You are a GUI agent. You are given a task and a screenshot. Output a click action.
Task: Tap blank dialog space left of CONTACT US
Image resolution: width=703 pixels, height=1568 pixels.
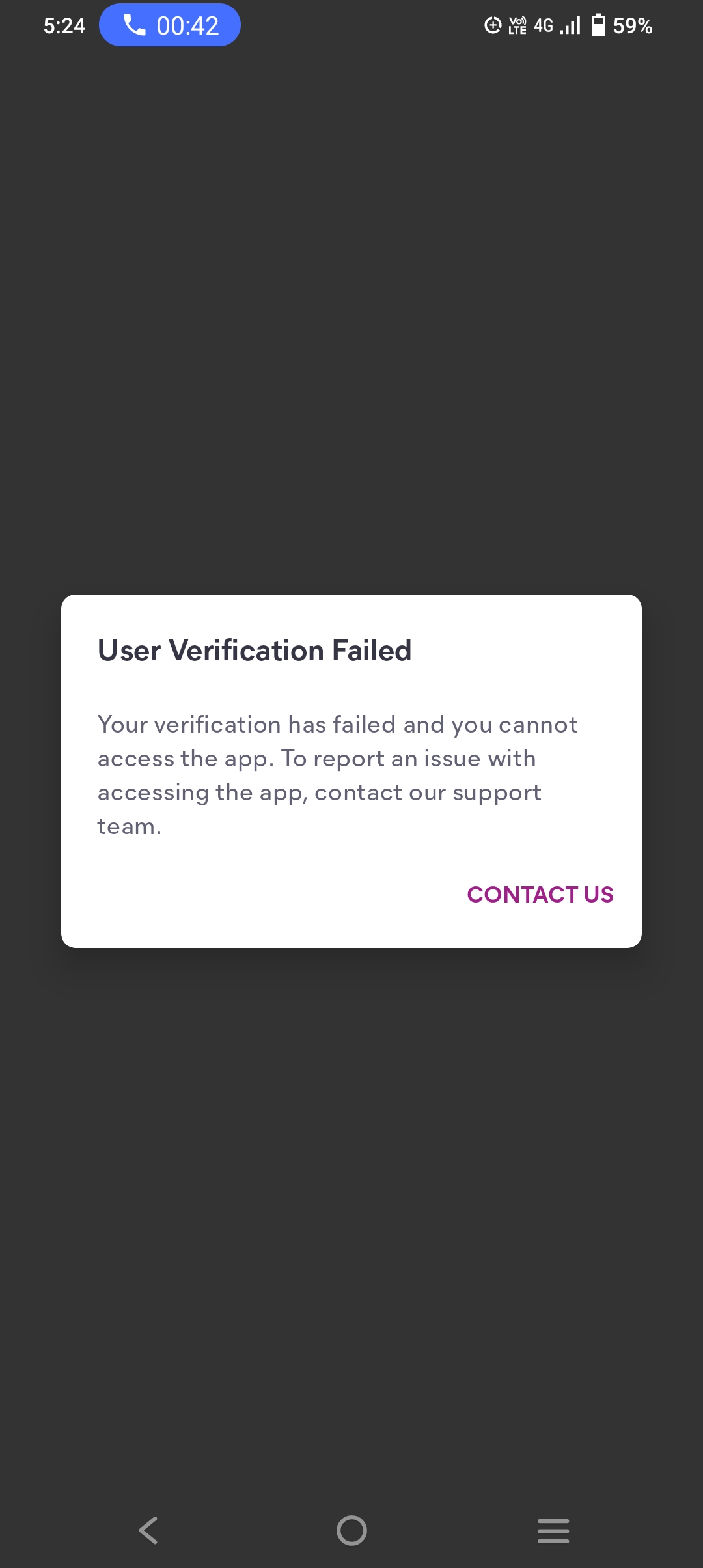click(260, 895)
